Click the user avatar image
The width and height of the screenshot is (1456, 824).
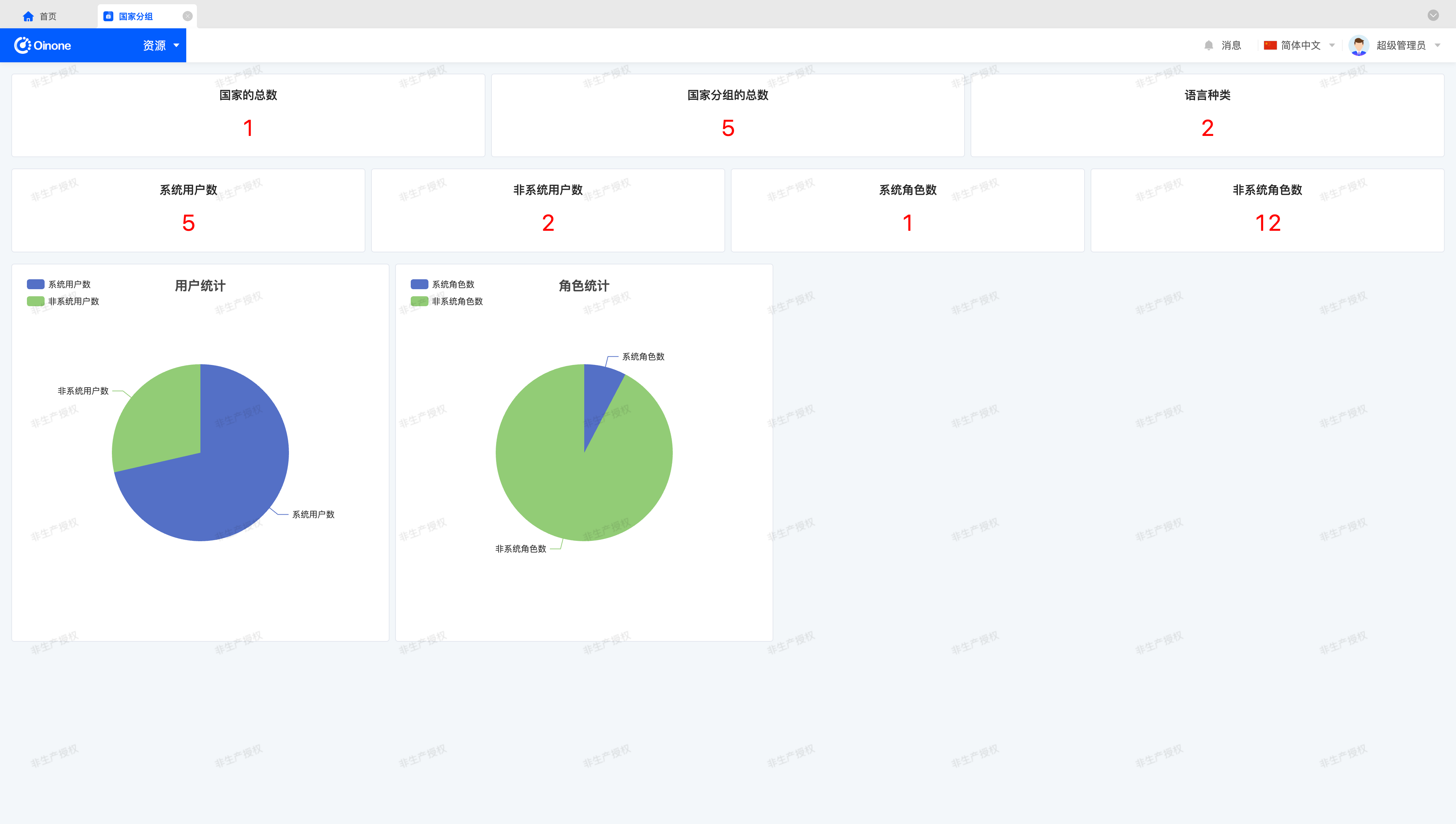pyautogui.click(x=1359, y=45)
